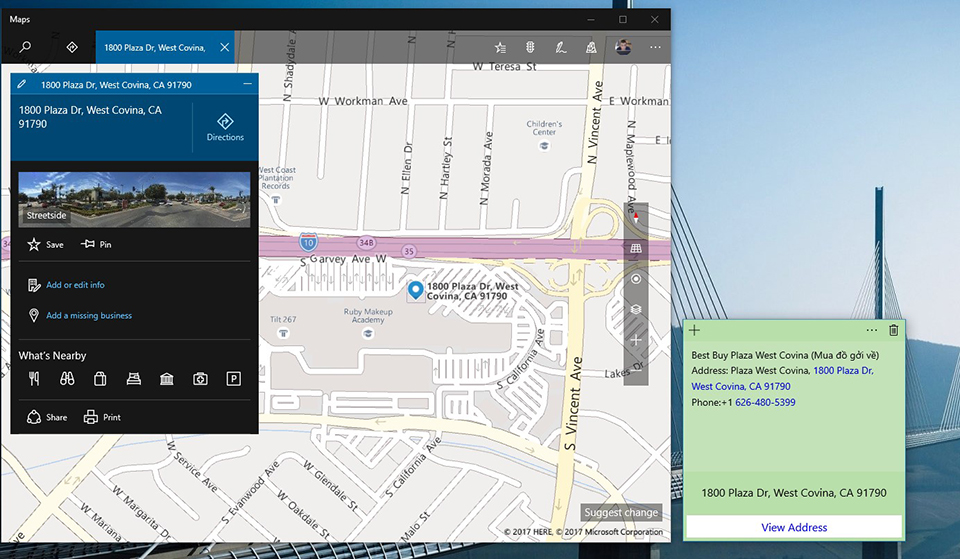Find nearby shopping bag icon
Image resolution: width=960 pixels, height=559 pixels.
[100, 379]
